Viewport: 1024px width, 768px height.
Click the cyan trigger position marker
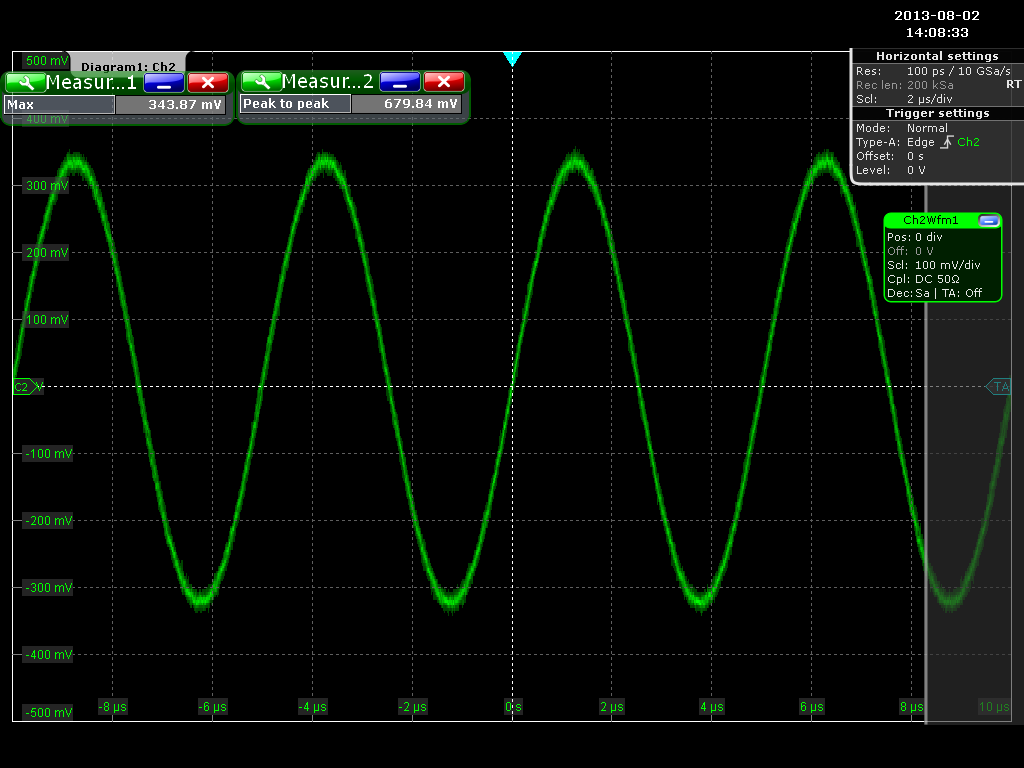(x=512, y=58)
